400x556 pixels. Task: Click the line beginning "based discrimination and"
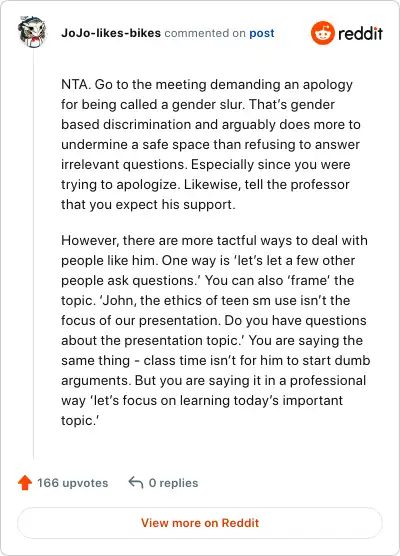pyautogui.click(x=211, y=124)
